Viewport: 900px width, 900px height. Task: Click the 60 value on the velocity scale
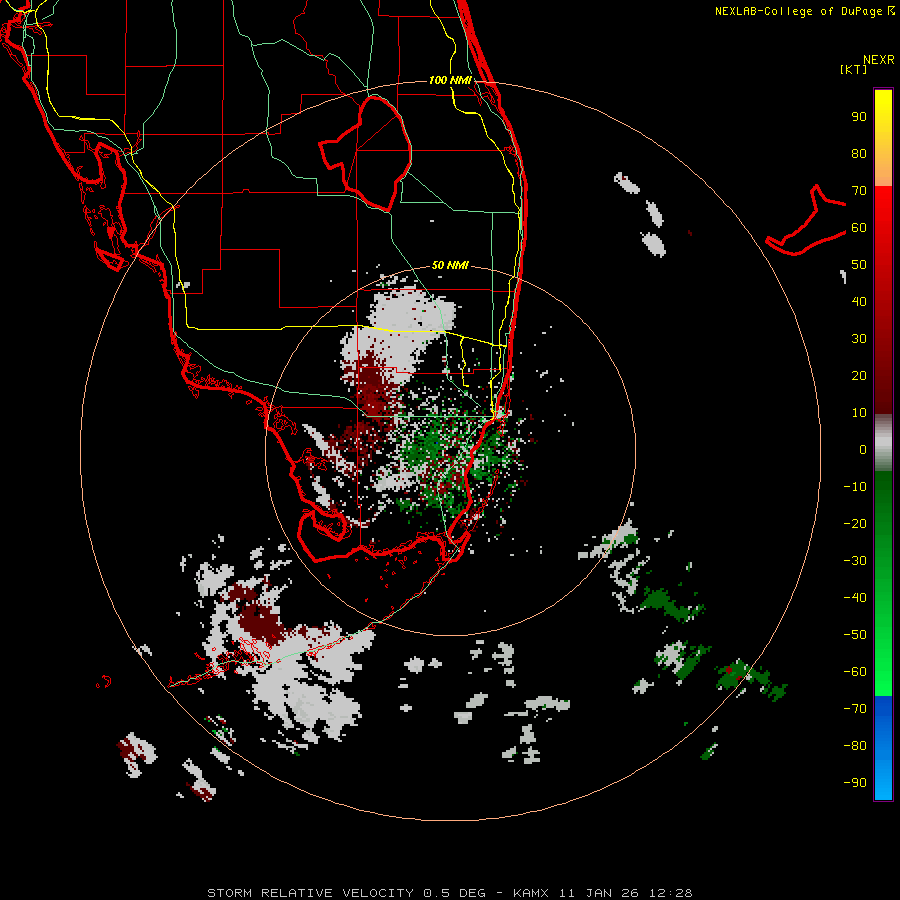[x=859, y=227]
